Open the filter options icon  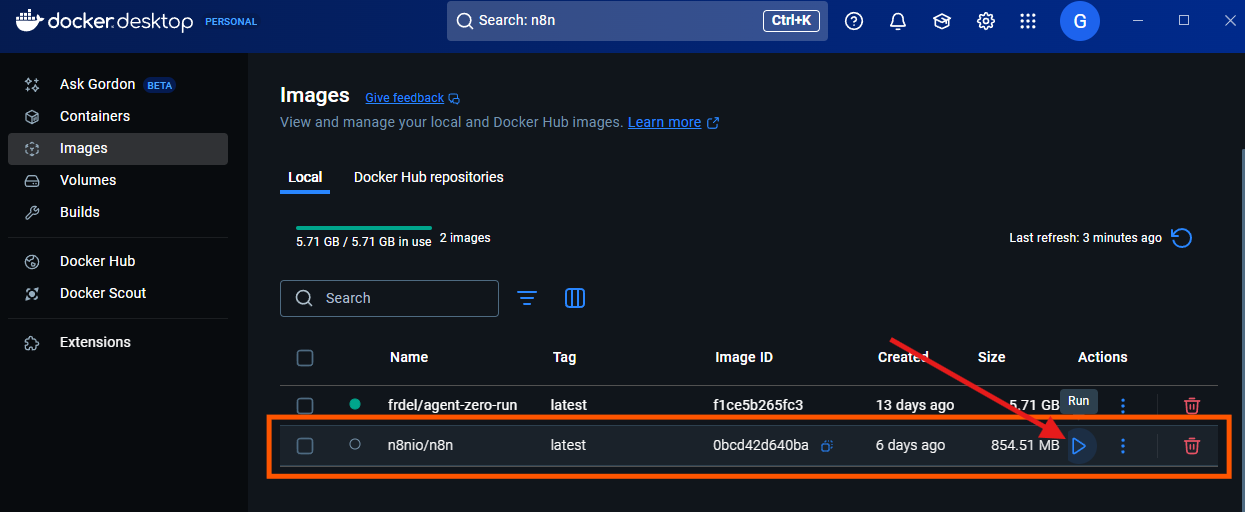pos(527,298)
